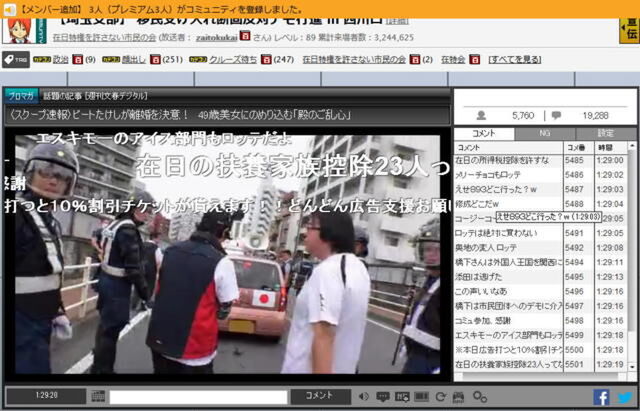Toggle comment display speech-bubble icon
The height and width of the screenshot is (411, 640).
pos(382,396)
